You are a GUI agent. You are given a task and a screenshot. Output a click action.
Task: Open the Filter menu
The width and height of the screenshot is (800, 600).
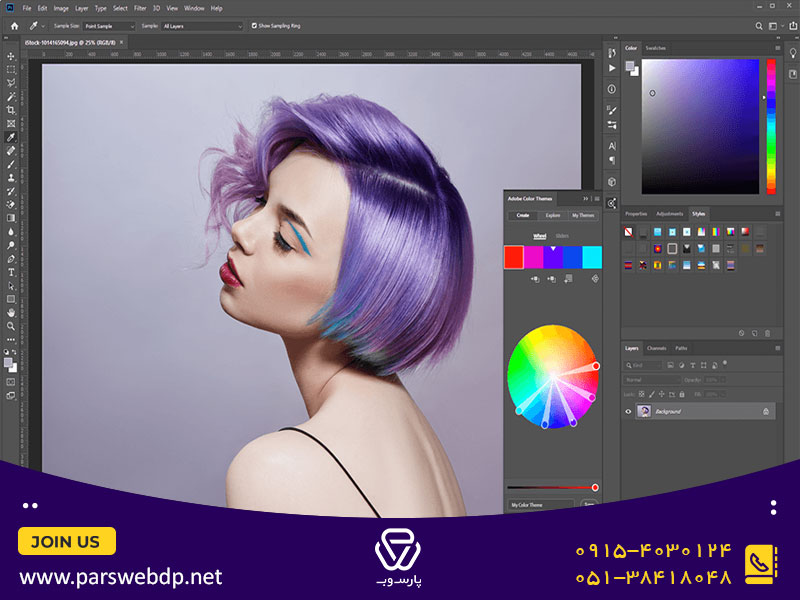point(140,8)
